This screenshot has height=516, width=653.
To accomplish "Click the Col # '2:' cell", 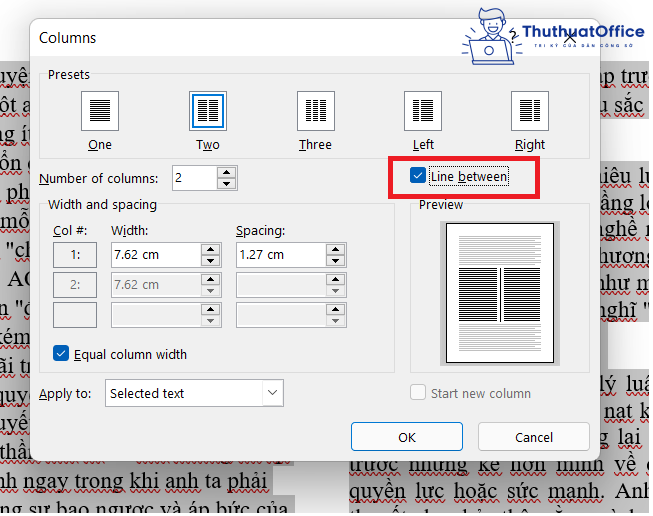I will click(75, 285).
